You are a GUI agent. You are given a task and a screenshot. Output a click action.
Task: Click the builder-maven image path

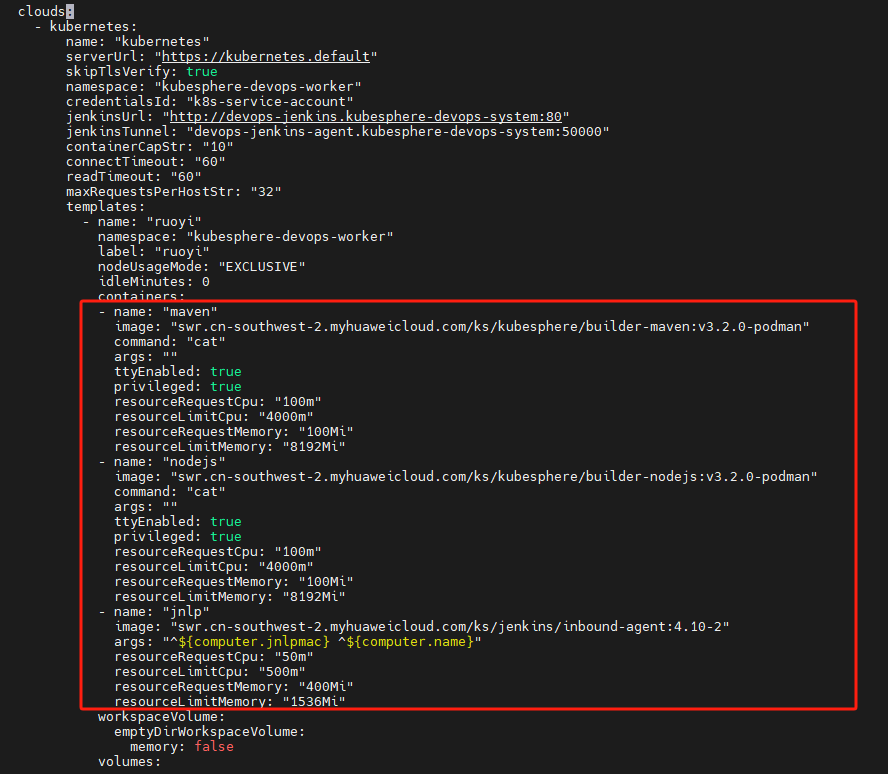coord(490,327)
